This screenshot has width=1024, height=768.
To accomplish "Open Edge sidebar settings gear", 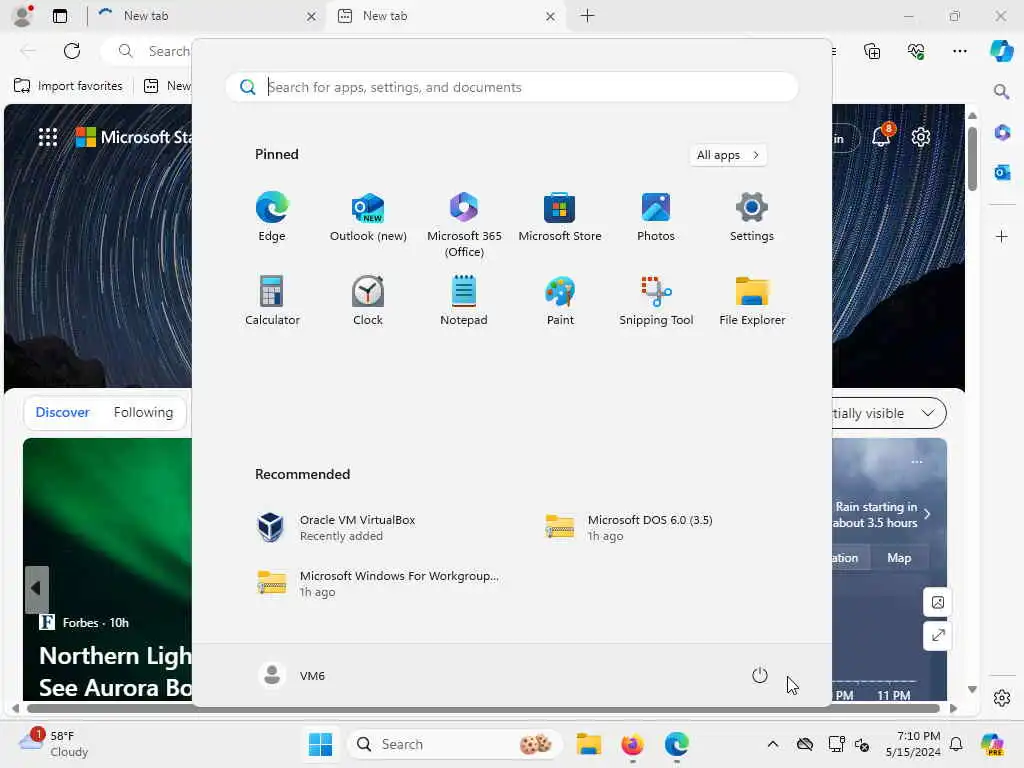I will [1001, 698].
